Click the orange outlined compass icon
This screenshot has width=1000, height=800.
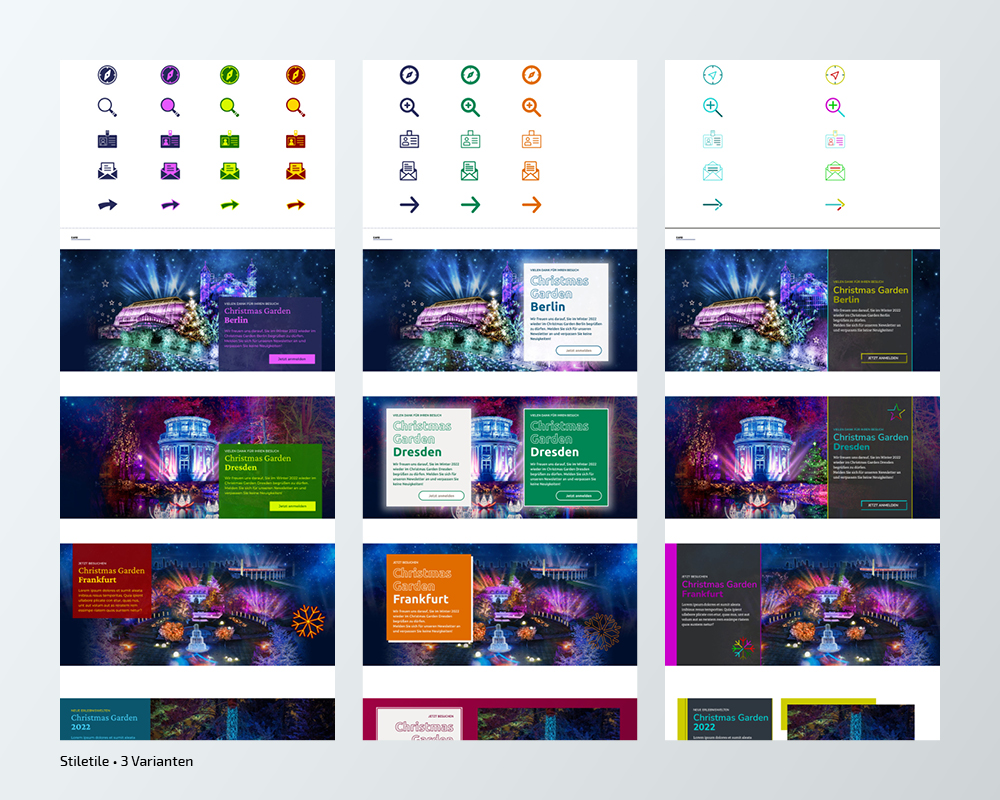pyautogui.click(x=531, y=75)
